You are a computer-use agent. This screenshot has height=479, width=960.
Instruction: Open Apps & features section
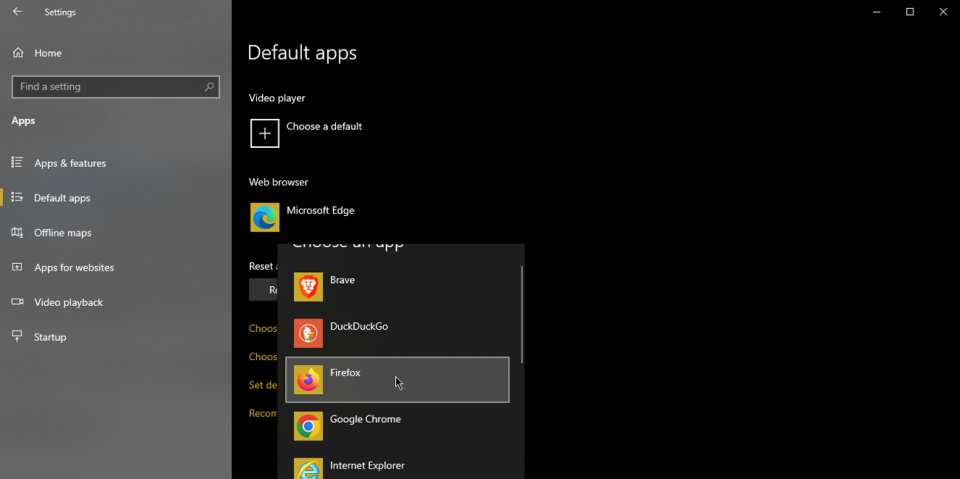70,163
